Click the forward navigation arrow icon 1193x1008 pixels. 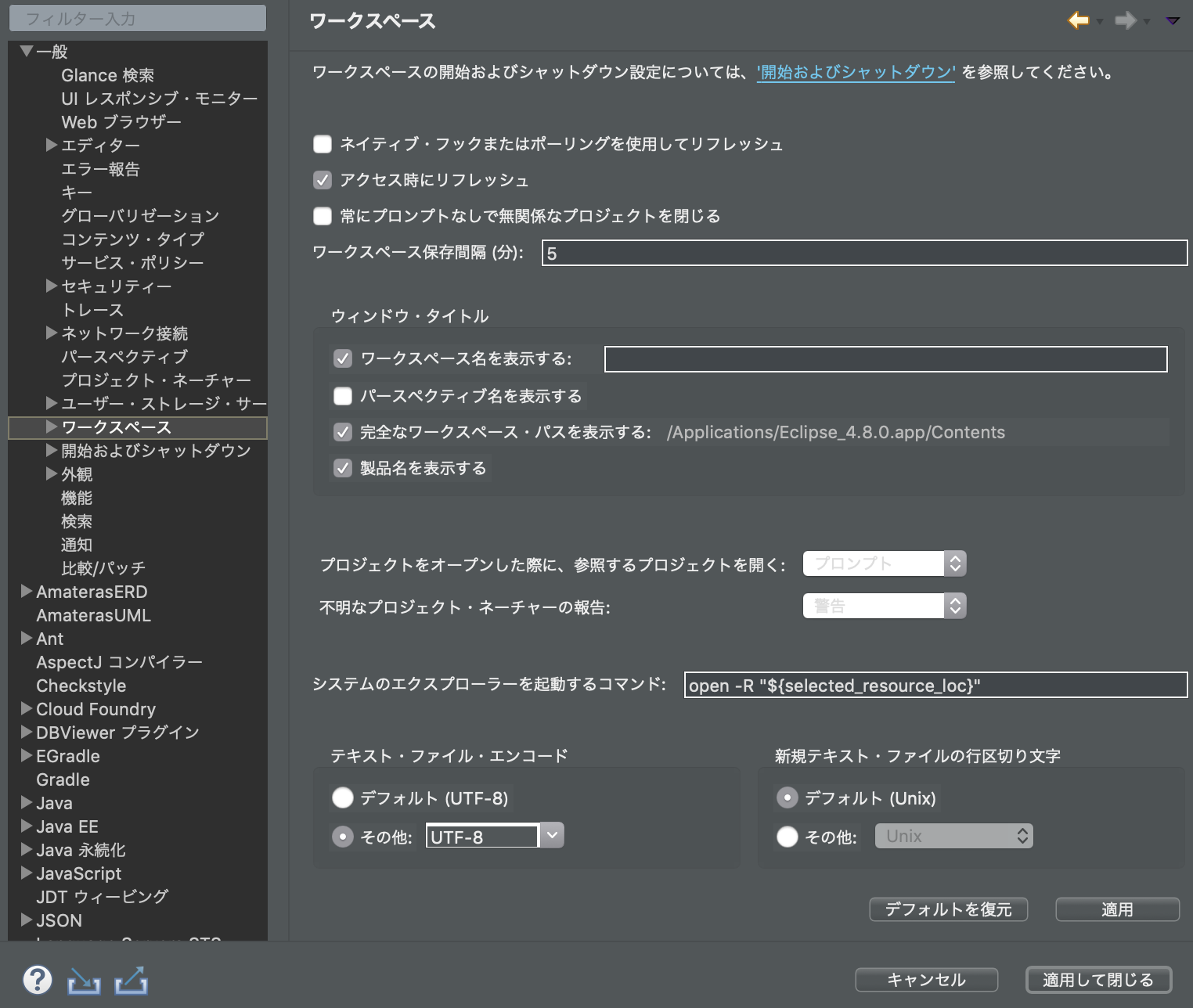[1126, 21]
